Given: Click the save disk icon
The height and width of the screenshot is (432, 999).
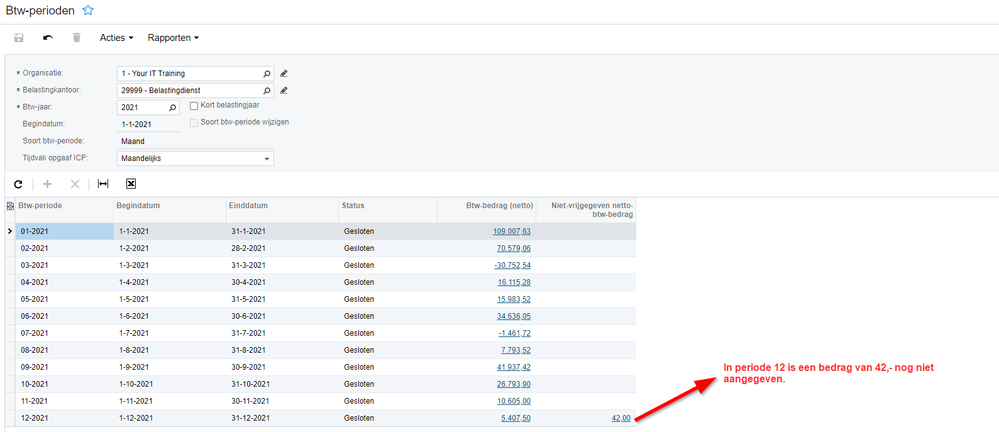Looking at the screenshot, I should 19,38.
